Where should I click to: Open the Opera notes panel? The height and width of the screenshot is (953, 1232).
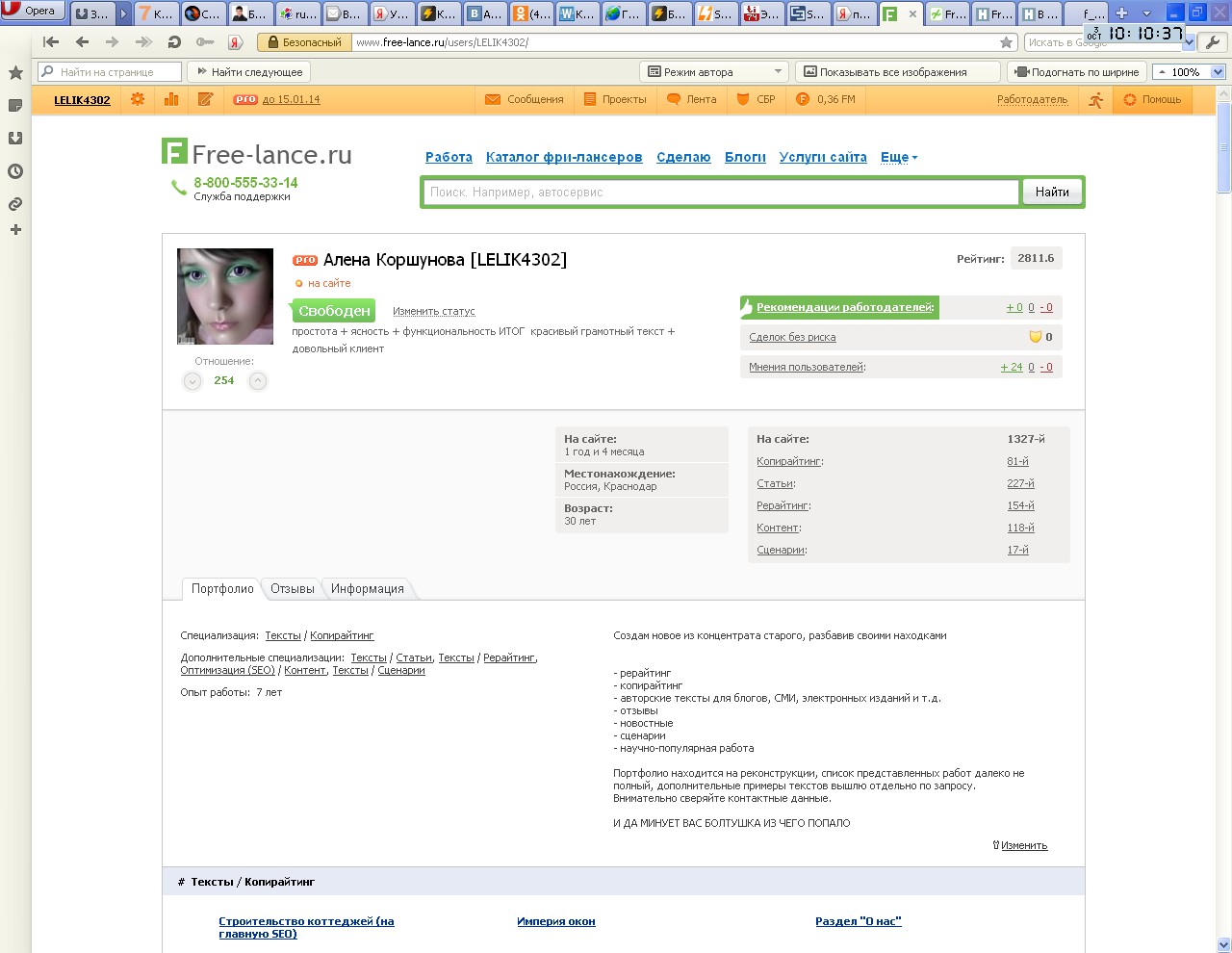tap(15, 105)
